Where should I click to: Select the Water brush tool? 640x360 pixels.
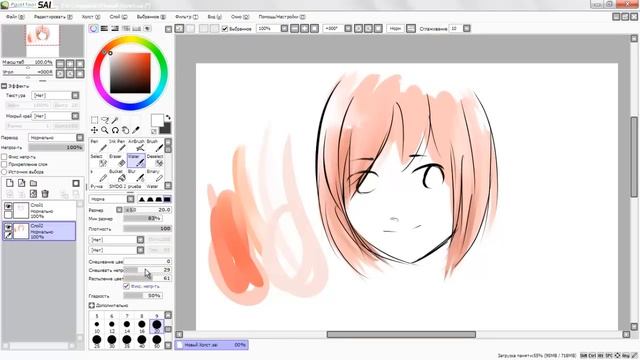[136, 161]
